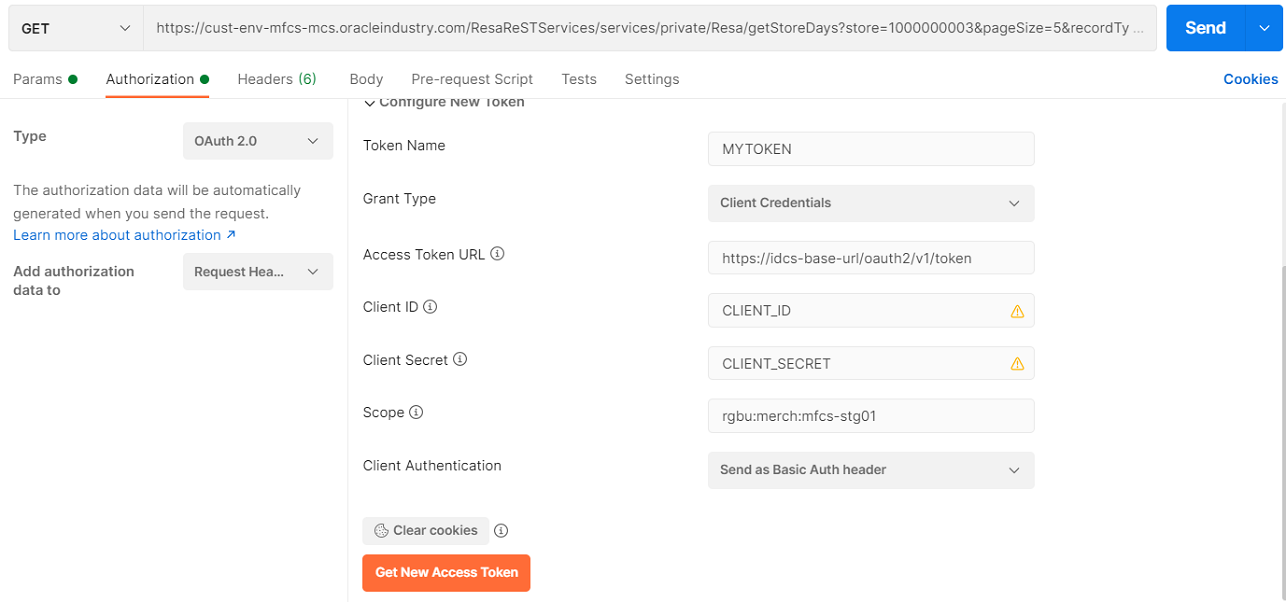This screenshot has height=602, width=1286.
Task: Click the cookie icon on Clear cookies button
Action: [x=379, y=530]
